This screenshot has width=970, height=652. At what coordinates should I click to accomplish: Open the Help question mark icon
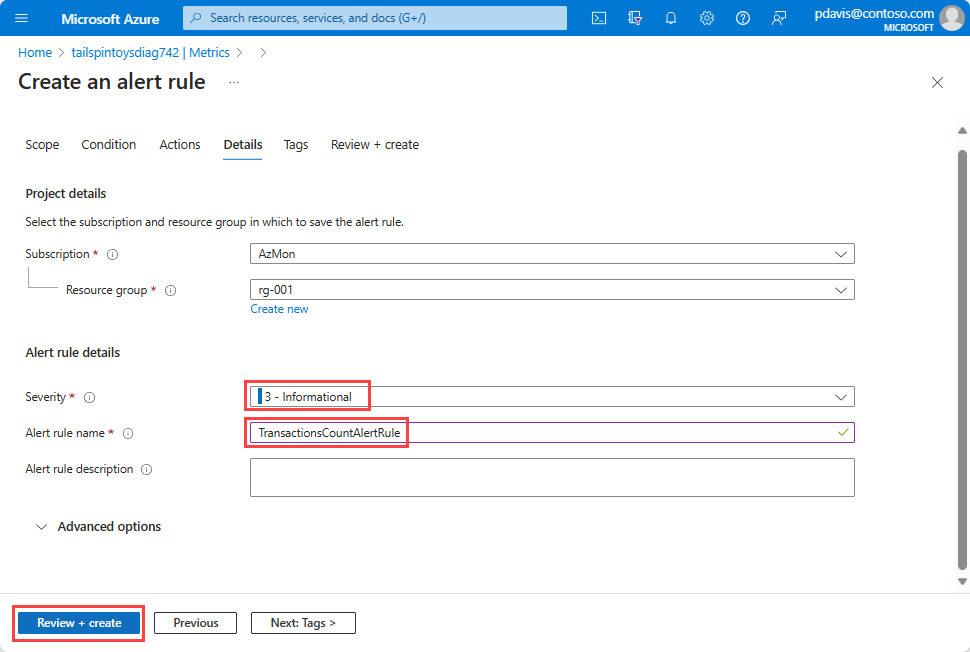tap(742, 18)
